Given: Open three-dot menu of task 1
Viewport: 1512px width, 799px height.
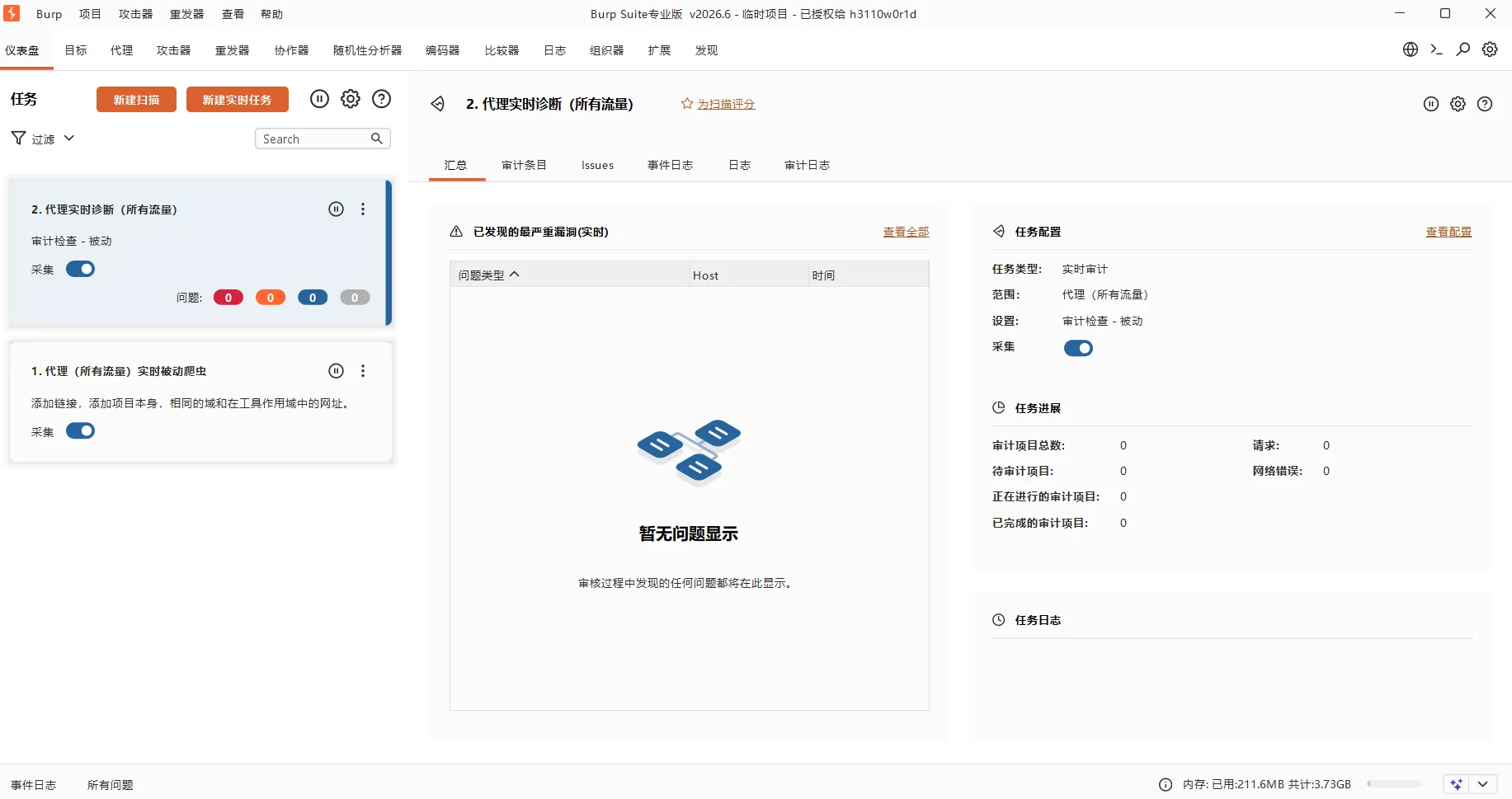Looking at the screenshot, I should pos(363,371).
